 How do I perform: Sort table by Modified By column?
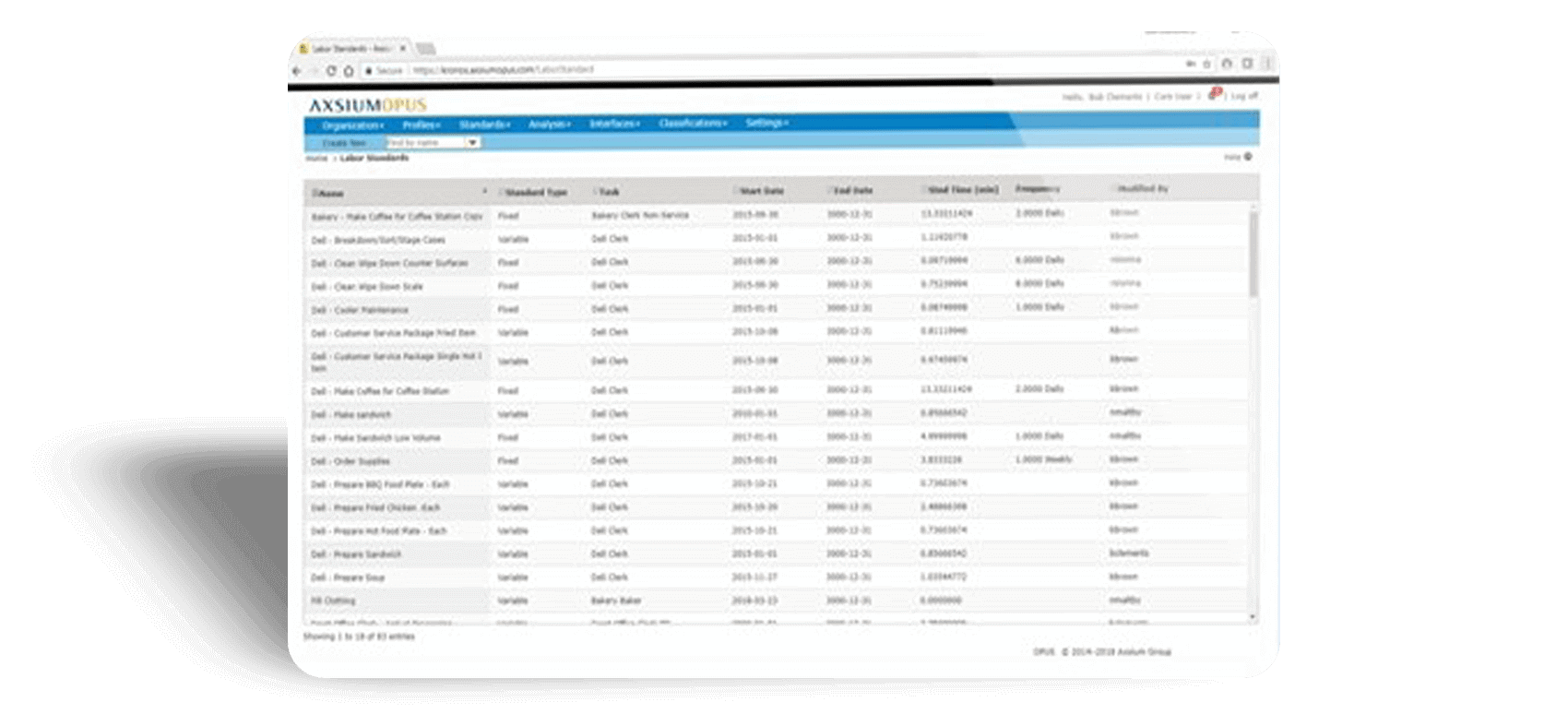1142,188
